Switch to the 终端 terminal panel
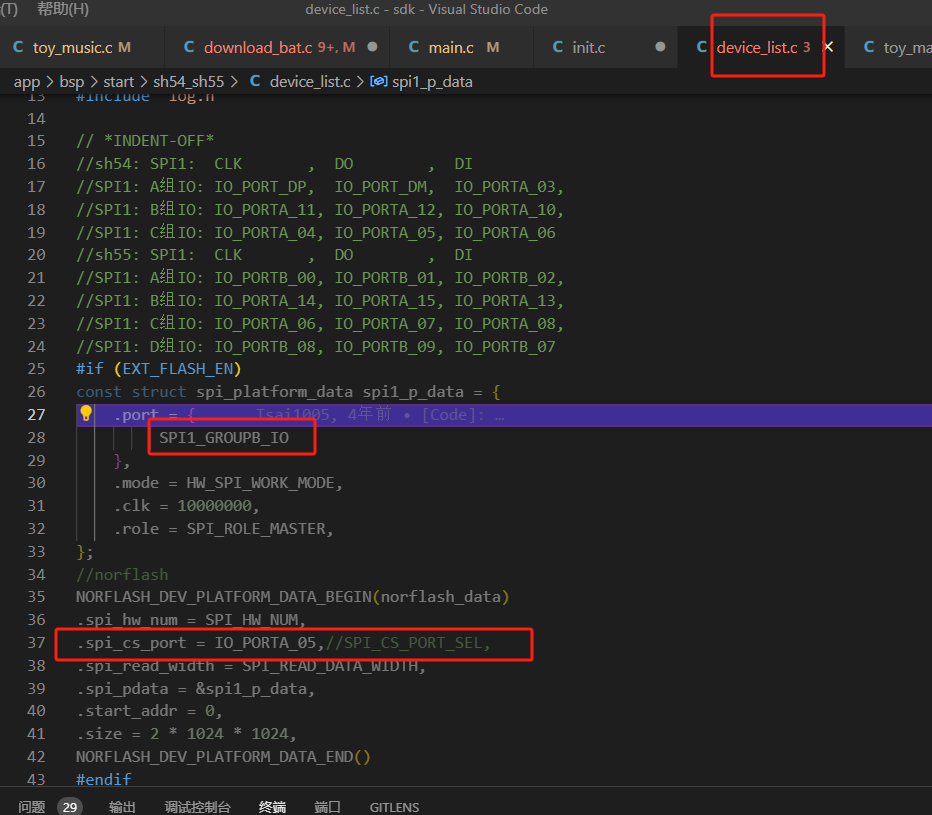Viewport: 932px width, 815px height. point(272,807)
